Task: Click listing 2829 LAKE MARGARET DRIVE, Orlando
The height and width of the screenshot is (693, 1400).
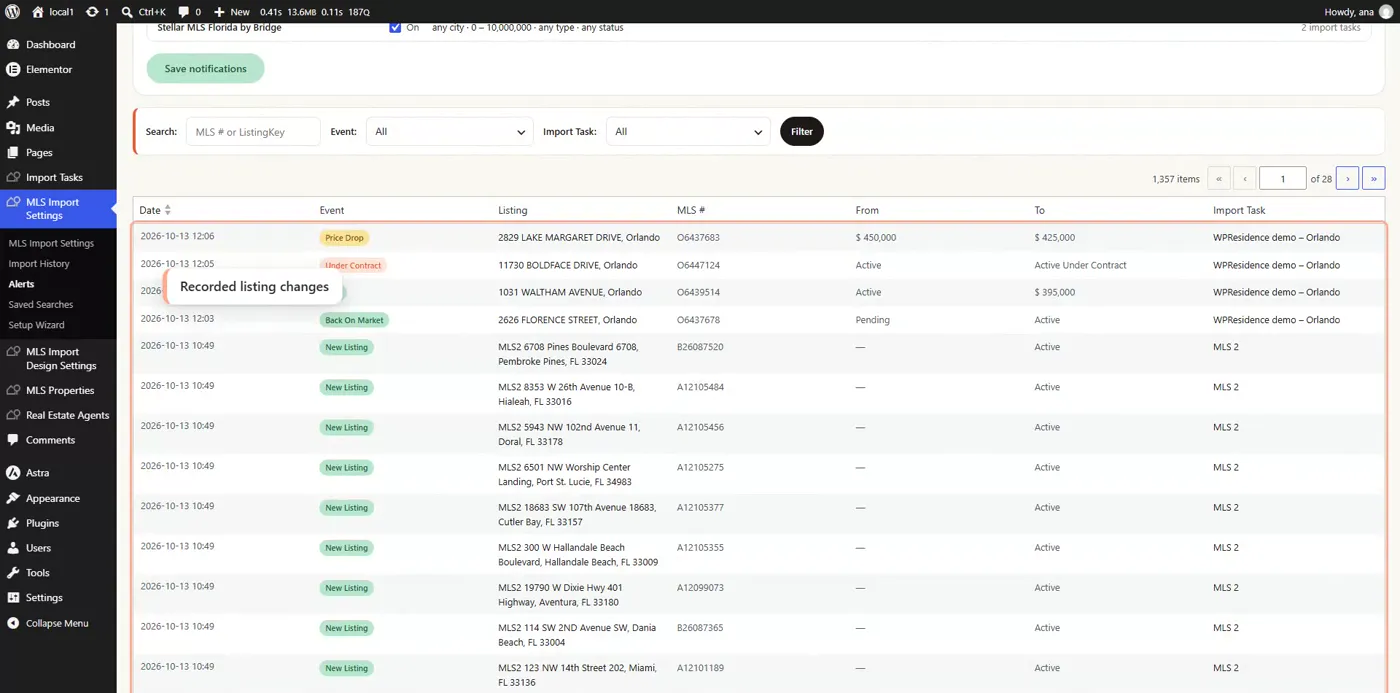Action: tap(579, 238)
